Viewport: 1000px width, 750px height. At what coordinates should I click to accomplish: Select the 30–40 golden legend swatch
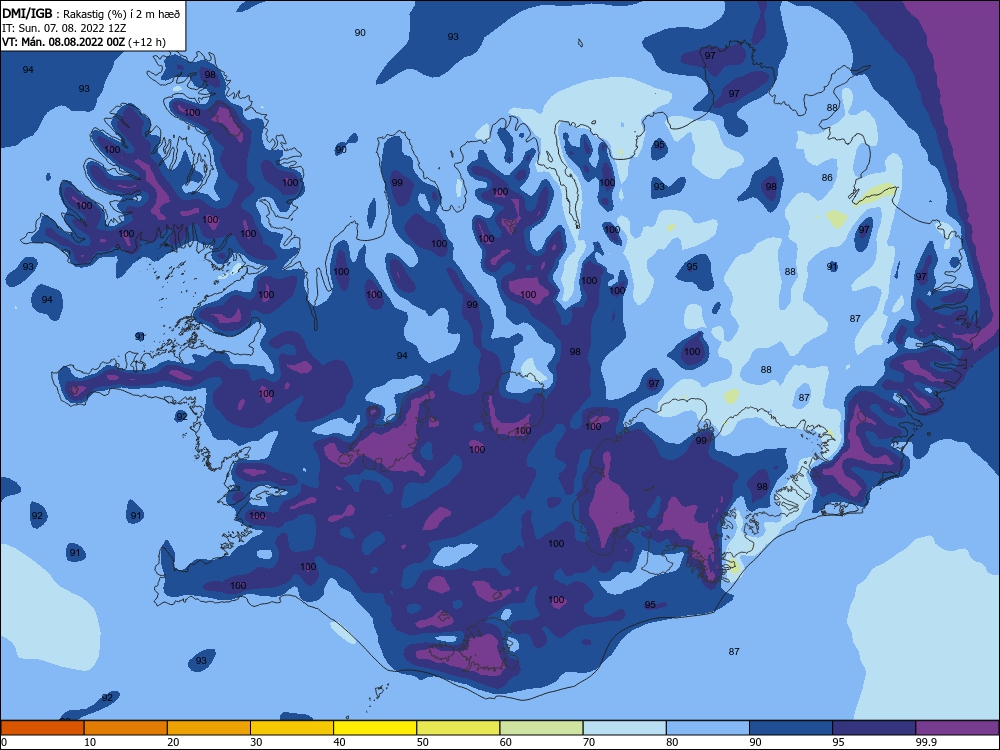[292, 728]
